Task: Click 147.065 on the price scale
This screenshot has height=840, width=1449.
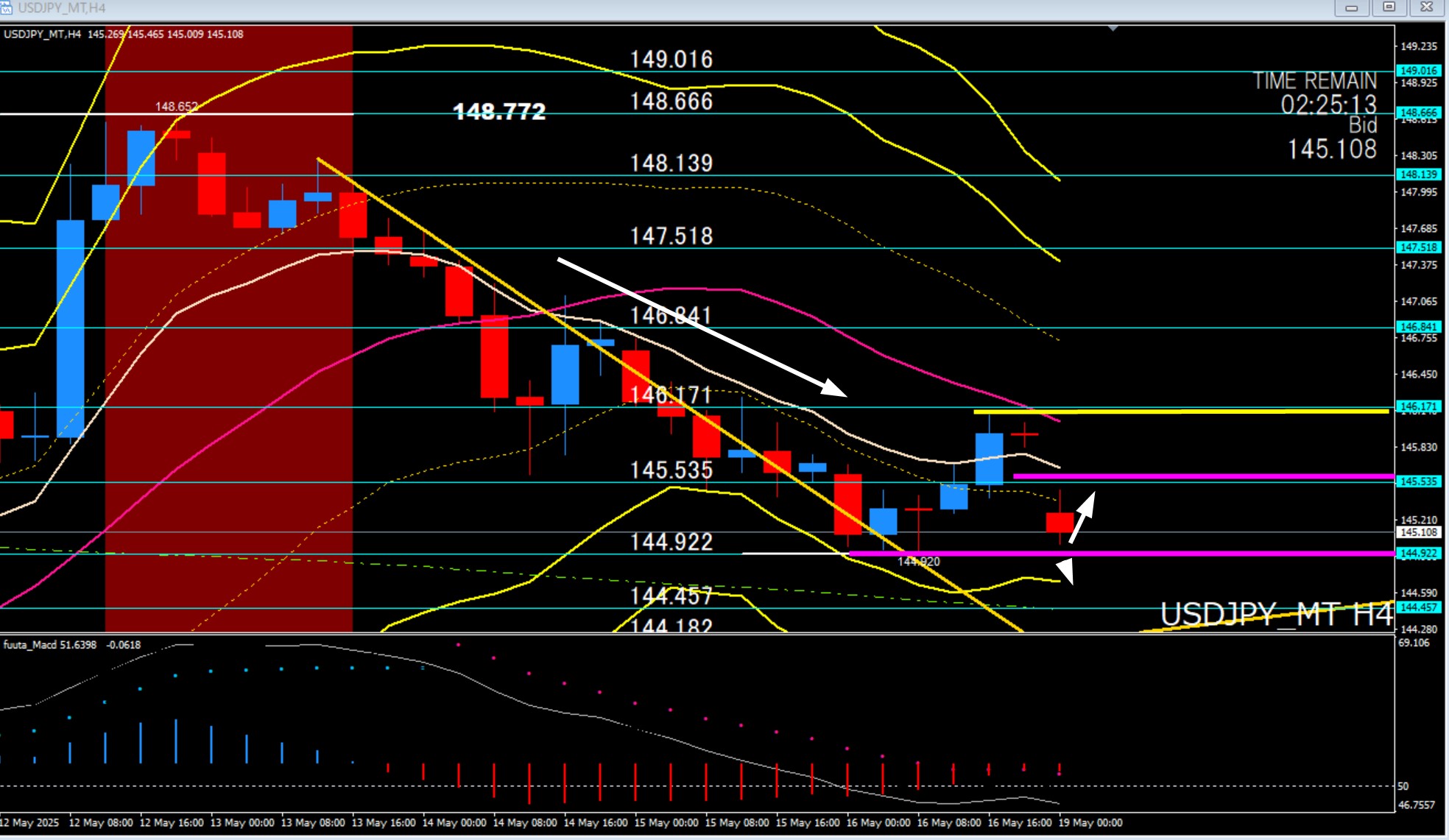Action: click(1419, 301)
